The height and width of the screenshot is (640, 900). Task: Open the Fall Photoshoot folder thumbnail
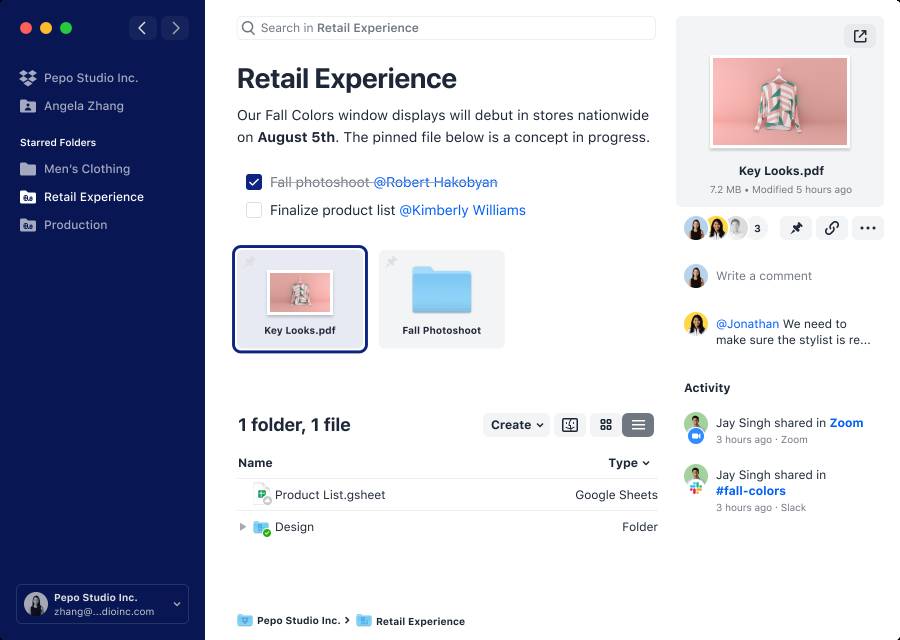coord(441,292)
